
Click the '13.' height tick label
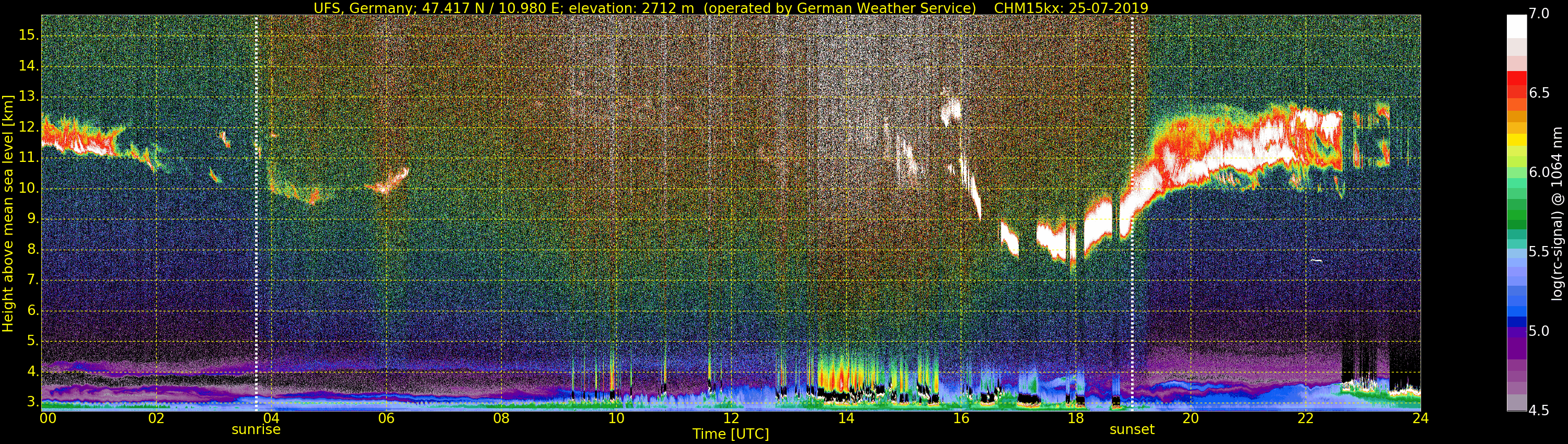pyautogui.click(x=28, y=97)
